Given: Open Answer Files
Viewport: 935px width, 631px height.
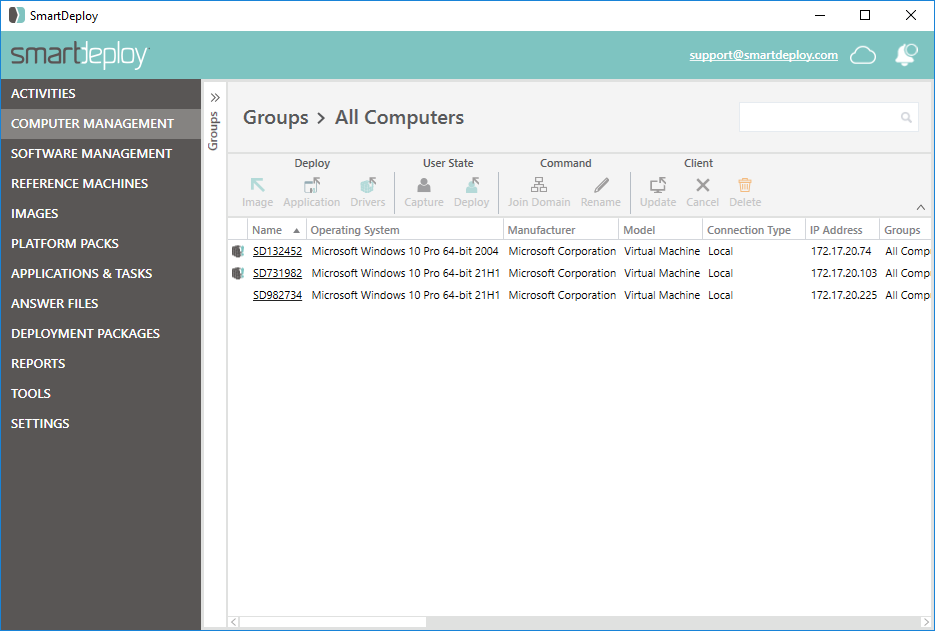Looking at the screenshot, I should [x=101, y=304].
